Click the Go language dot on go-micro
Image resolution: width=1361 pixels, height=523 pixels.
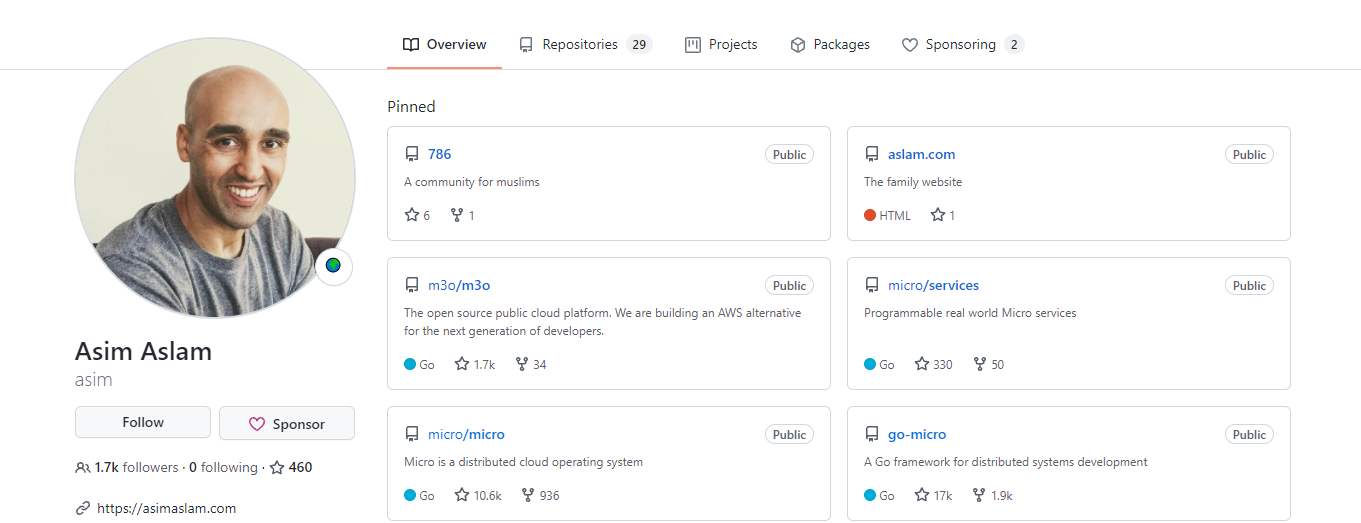tap(870, 495)
